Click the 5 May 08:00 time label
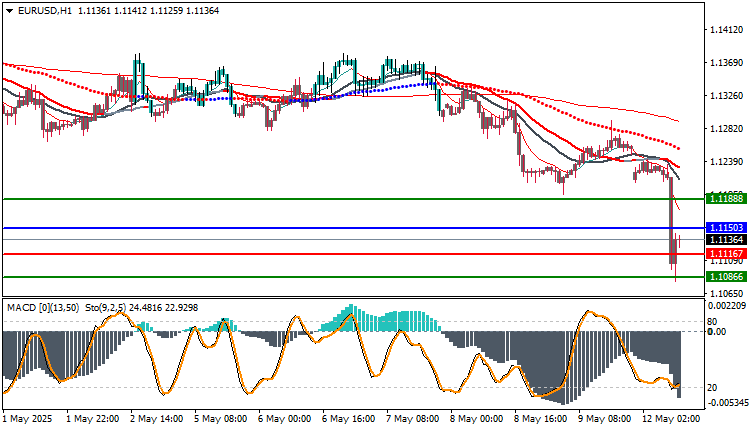750x430 pixels. point(221,419)
